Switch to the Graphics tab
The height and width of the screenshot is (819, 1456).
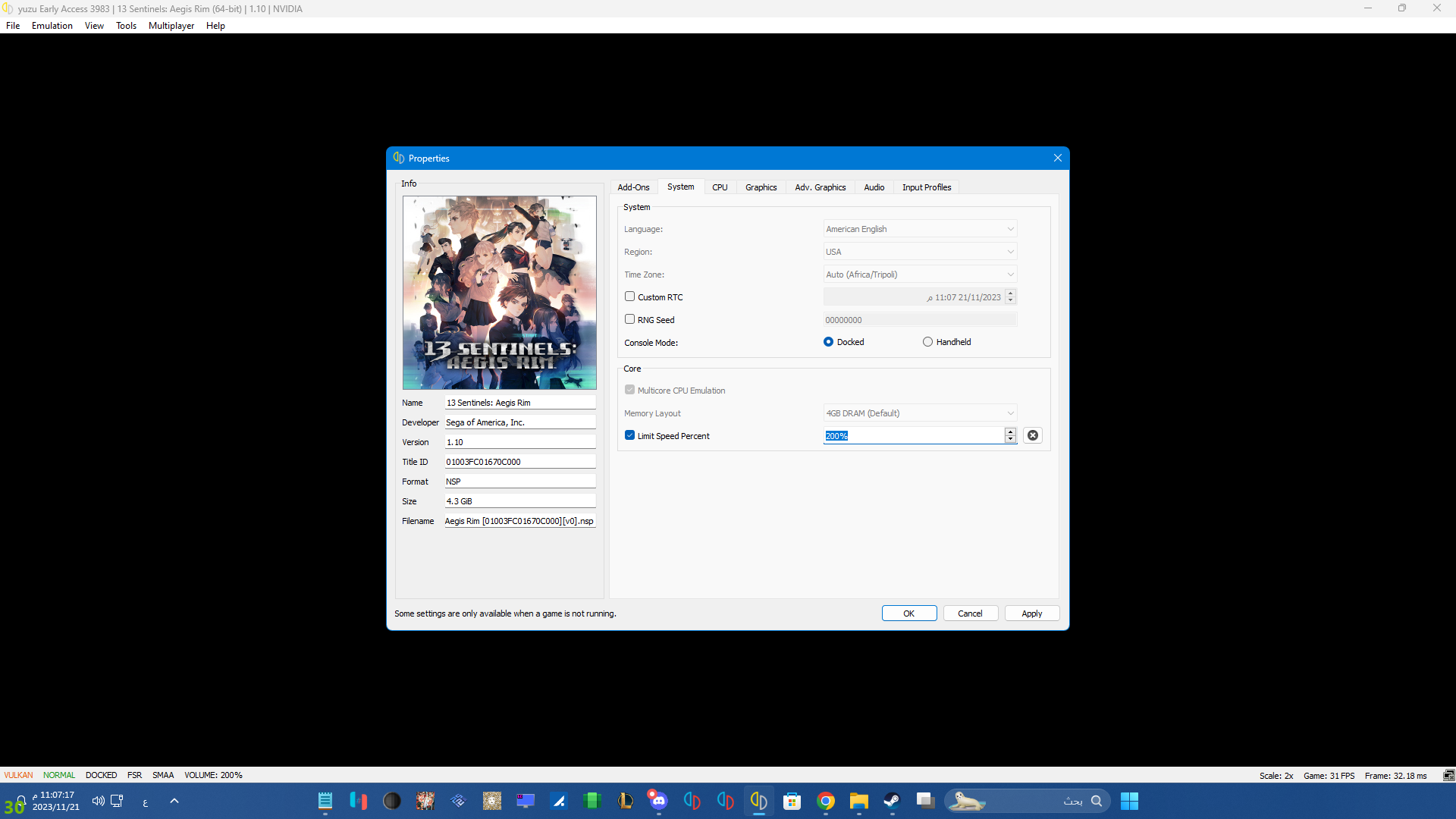point(761,187)
